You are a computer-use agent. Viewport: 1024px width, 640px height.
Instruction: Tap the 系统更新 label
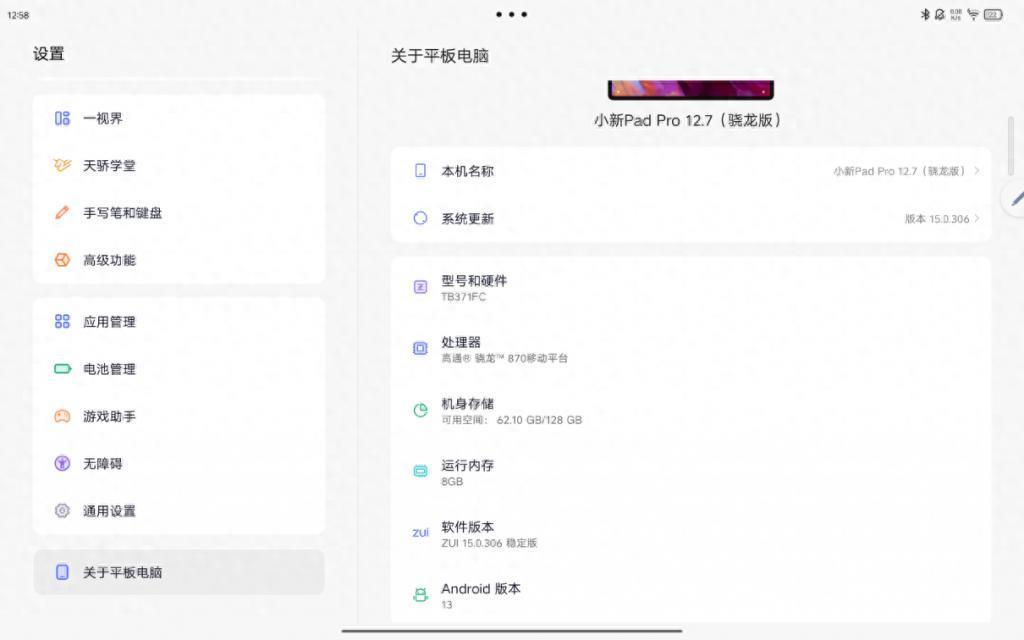[x=467, y=218]
